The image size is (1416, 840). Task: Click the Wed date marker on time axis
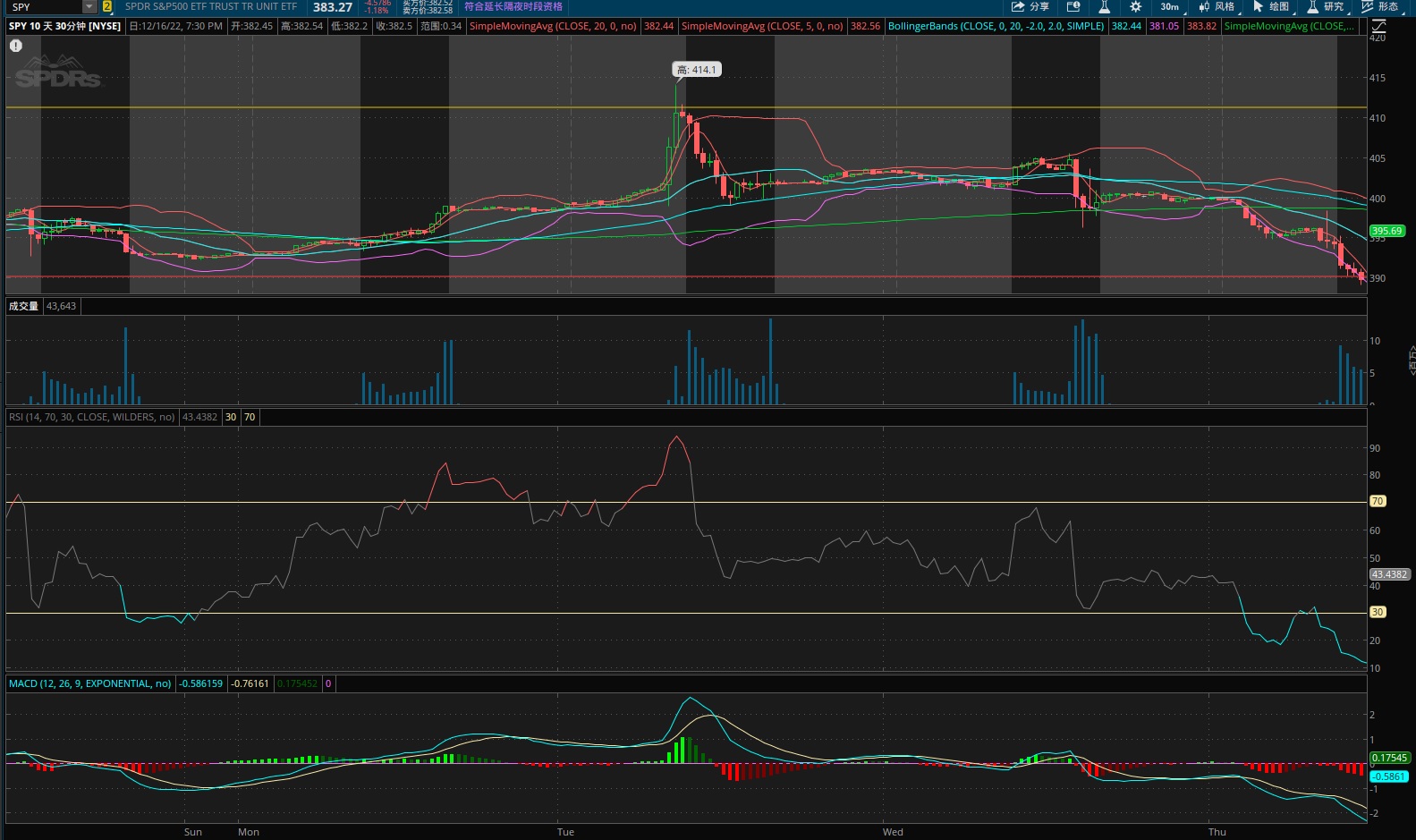pos(893,832)
